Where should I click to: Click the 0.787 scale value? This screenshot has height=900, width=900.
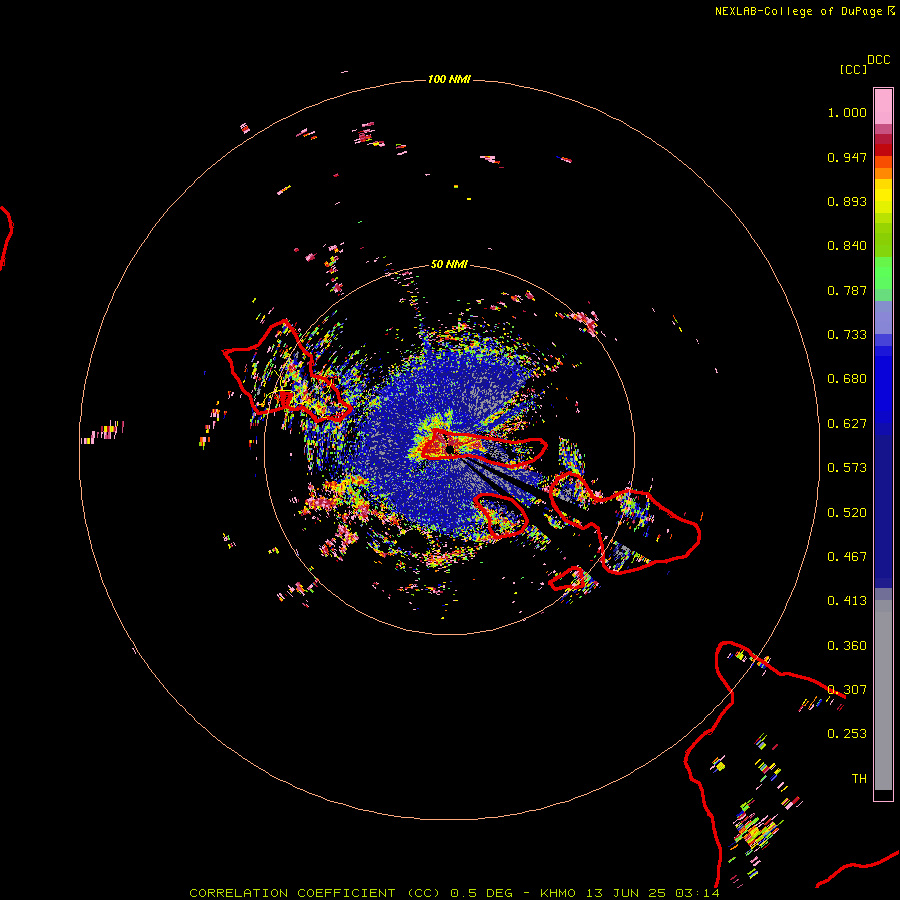click(847, 290)
